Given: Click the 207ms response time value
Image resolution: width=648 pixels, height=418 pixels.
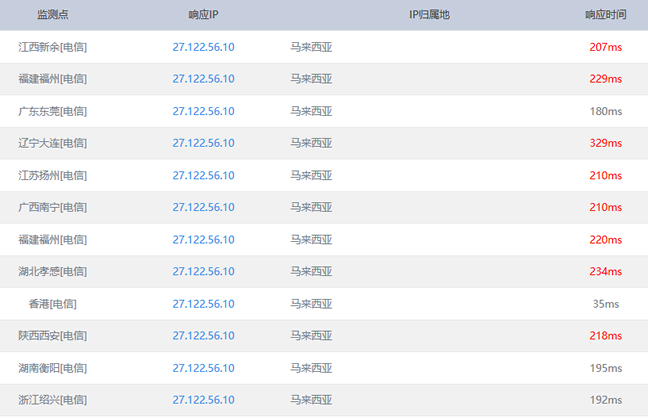Looking at the screenshot, I should click(605, 47).
